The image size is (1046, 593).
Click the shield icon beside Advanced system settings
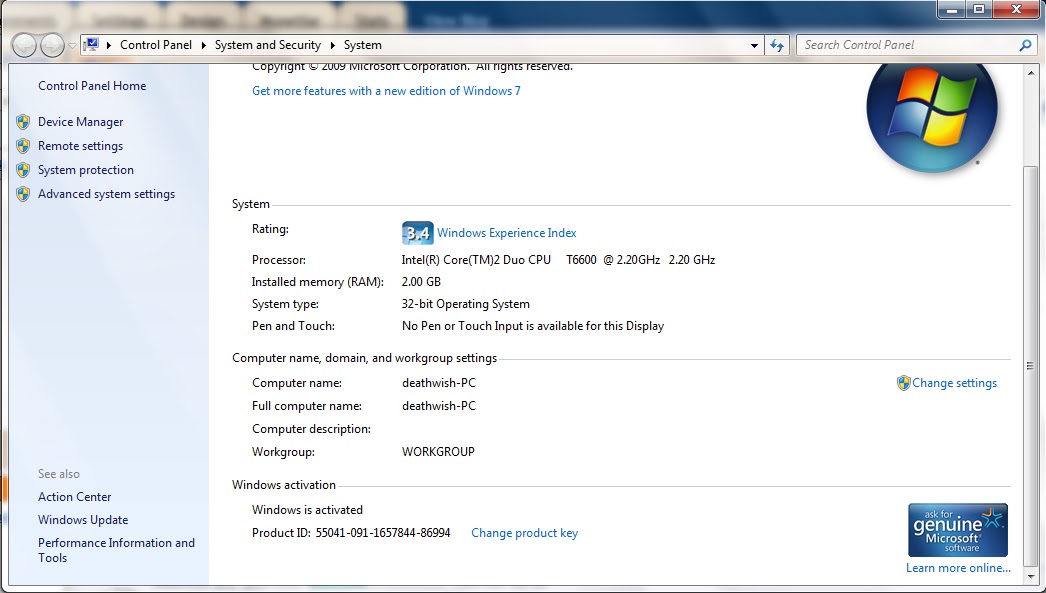23,194
